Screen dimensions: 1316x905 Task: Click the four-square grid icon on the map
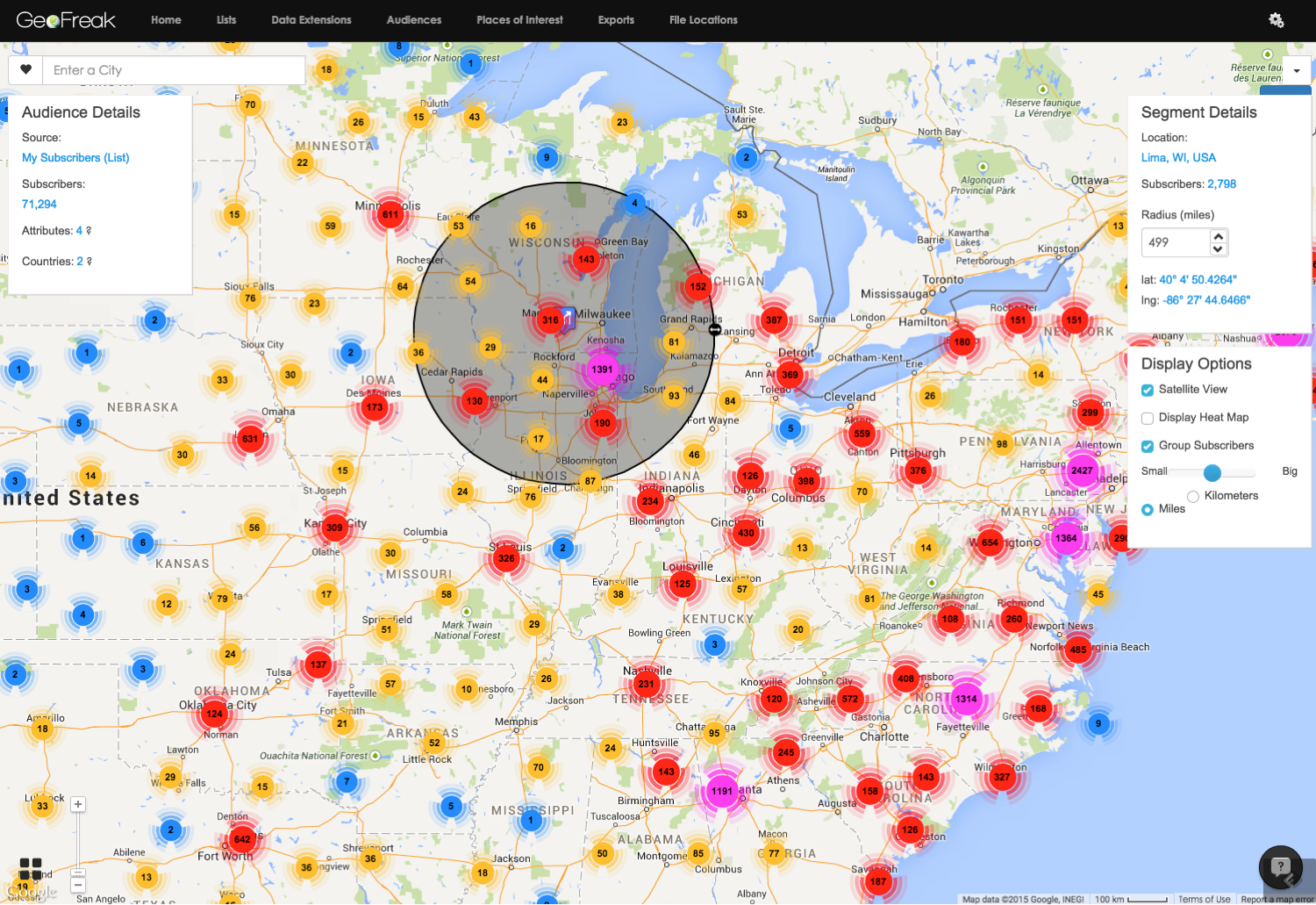pyautogui.click(x=31, y=869)
